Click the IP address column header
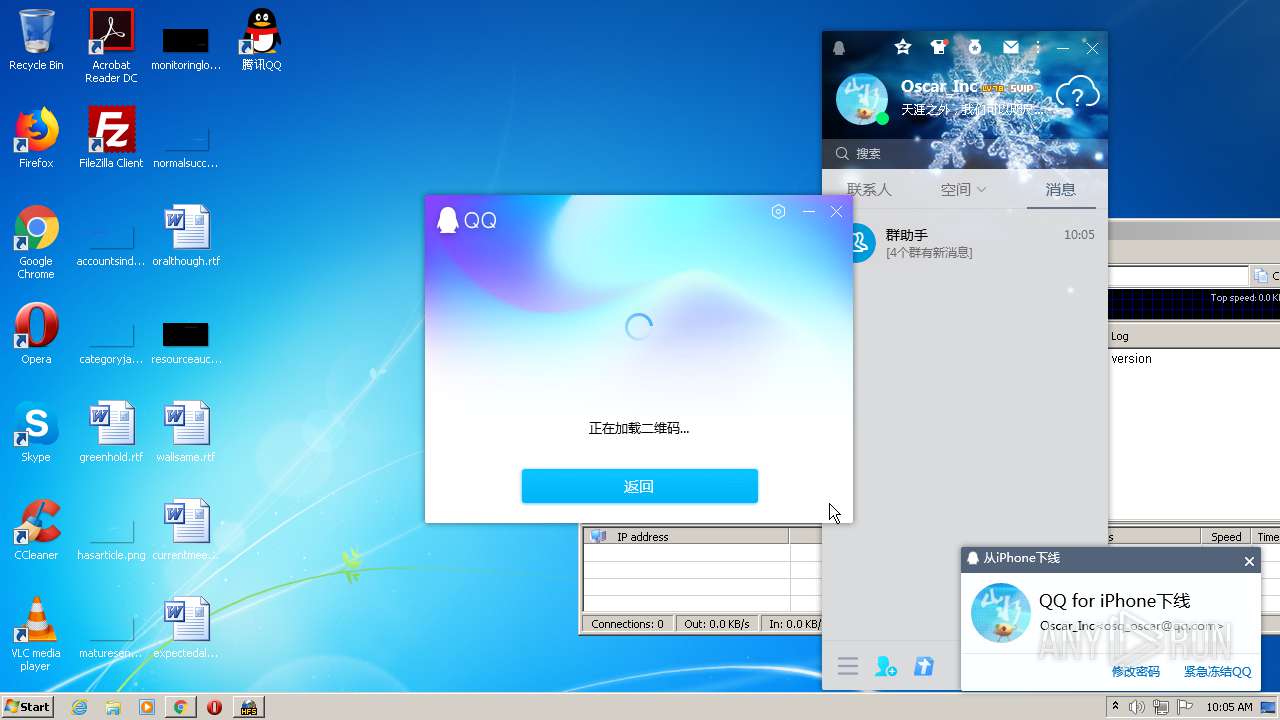1280x720 pixels. point(686,537)
